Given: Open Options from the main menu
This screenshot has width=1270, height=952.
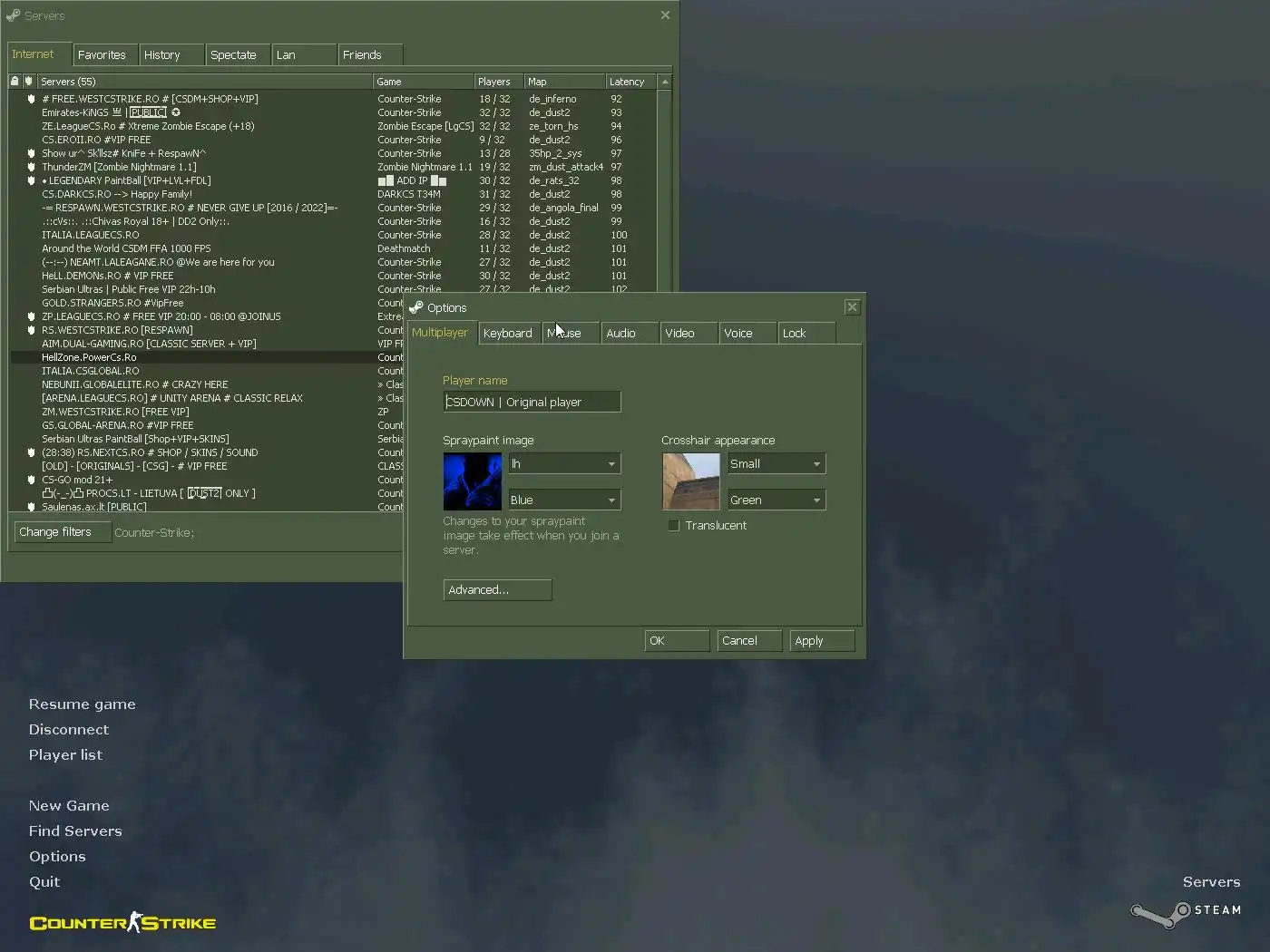Looking at the screenshot, I should [x=57, y=856].
